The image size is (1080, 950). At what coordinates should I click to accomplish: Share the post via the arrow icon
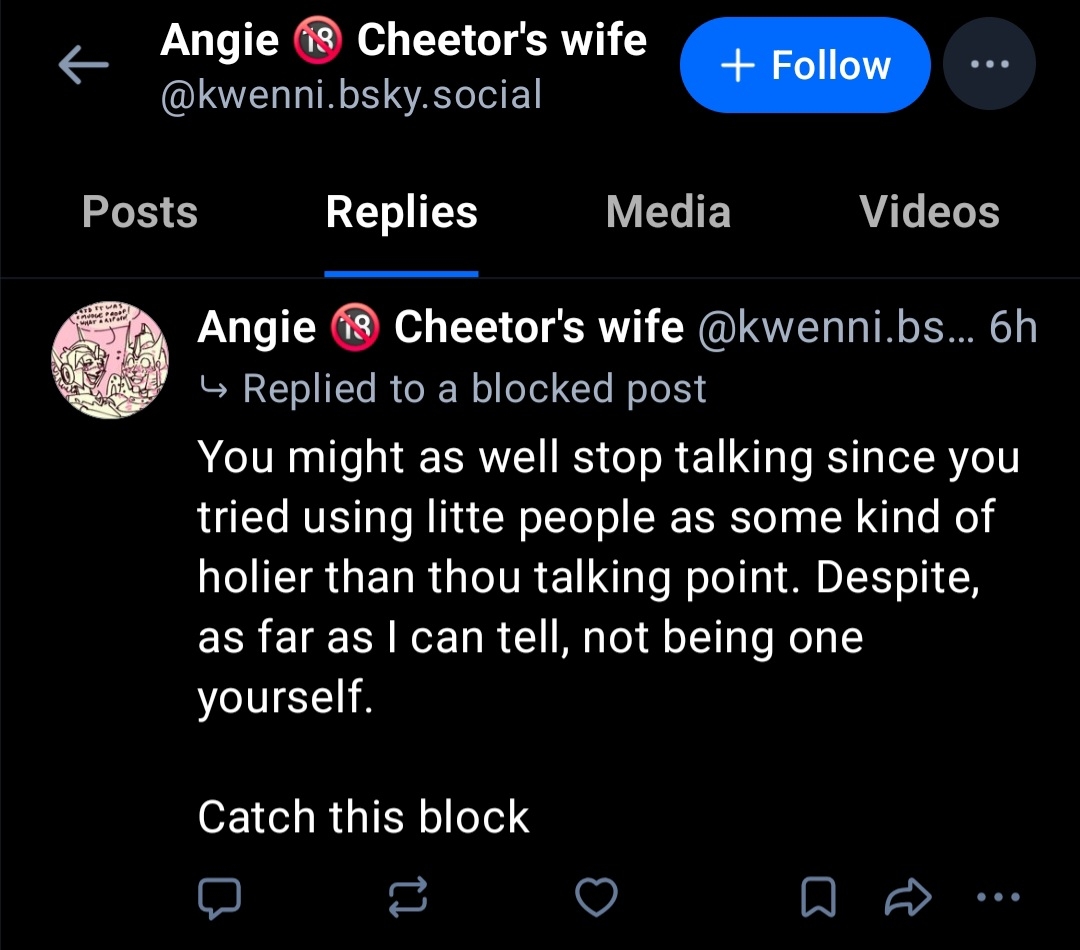point(908,897)
